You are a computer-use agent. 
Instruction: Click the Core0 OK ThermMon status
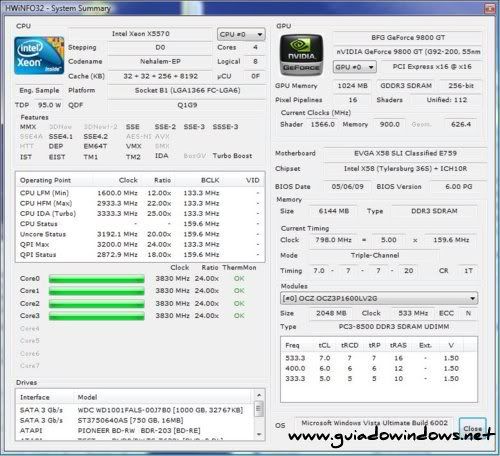click(239, 279)
